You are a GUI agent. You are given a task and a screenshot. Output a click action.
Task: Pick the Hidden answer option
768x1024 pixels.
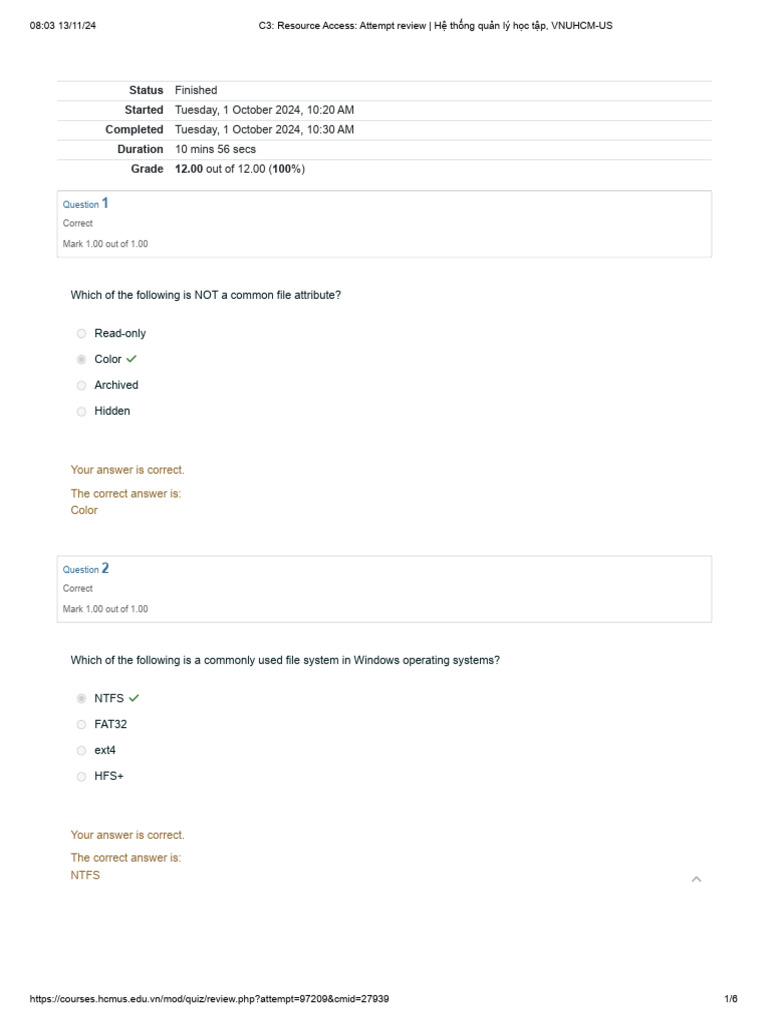[x=82, y=412]
